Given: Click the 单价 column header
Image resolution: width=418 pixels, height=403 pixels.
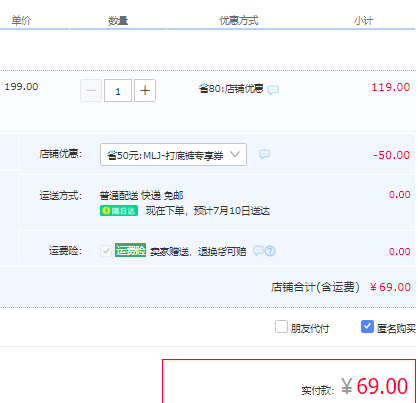Looking at the screenshot, I should 21,21.
